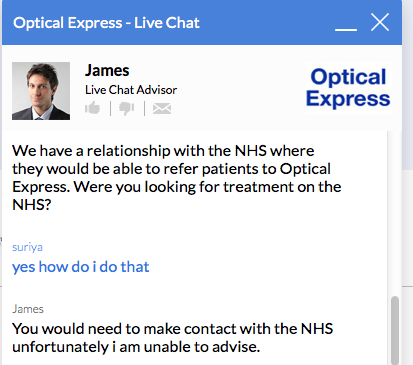This screenshot has width=413, height=365.
Task: Click the Optical Express logo
Action: pos(348,88)
